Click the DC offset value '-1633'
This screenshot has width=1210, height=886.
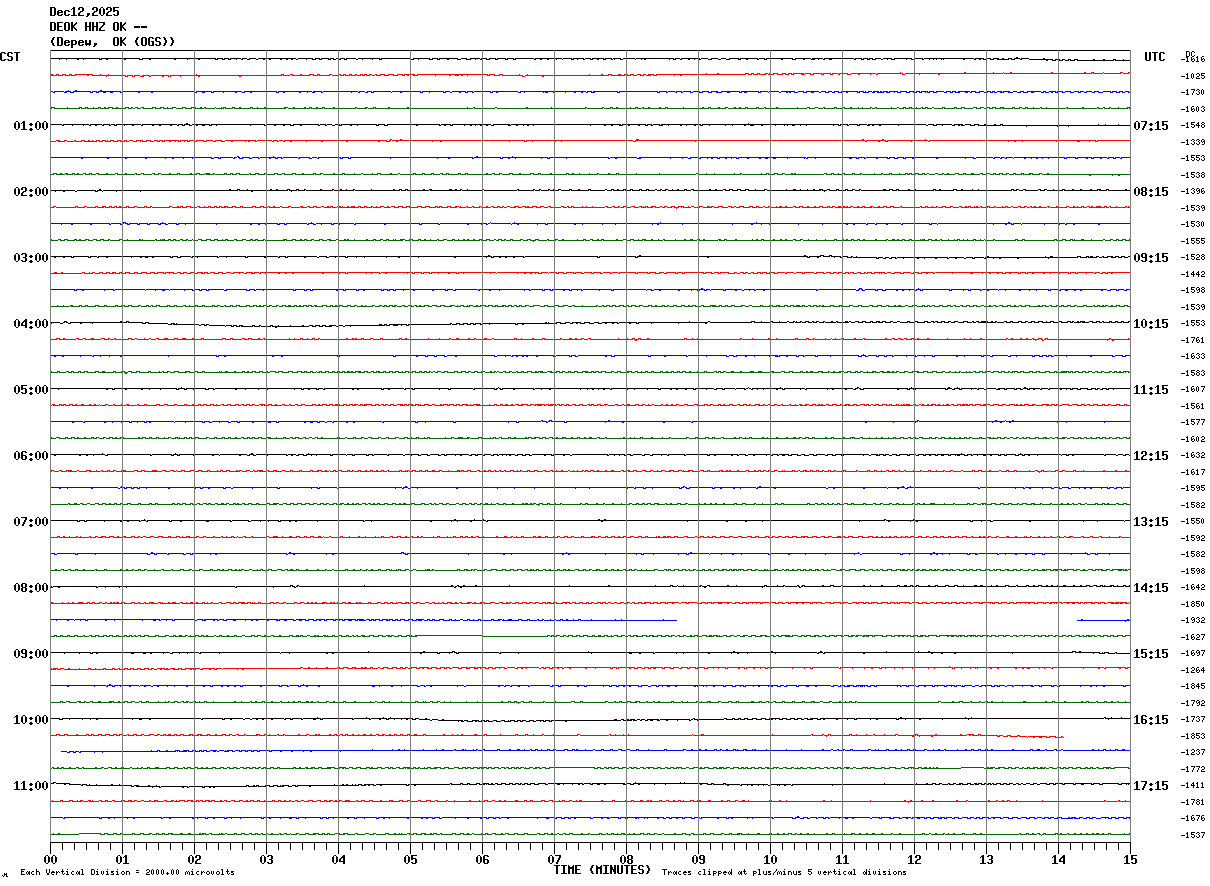click(1193, 357)
